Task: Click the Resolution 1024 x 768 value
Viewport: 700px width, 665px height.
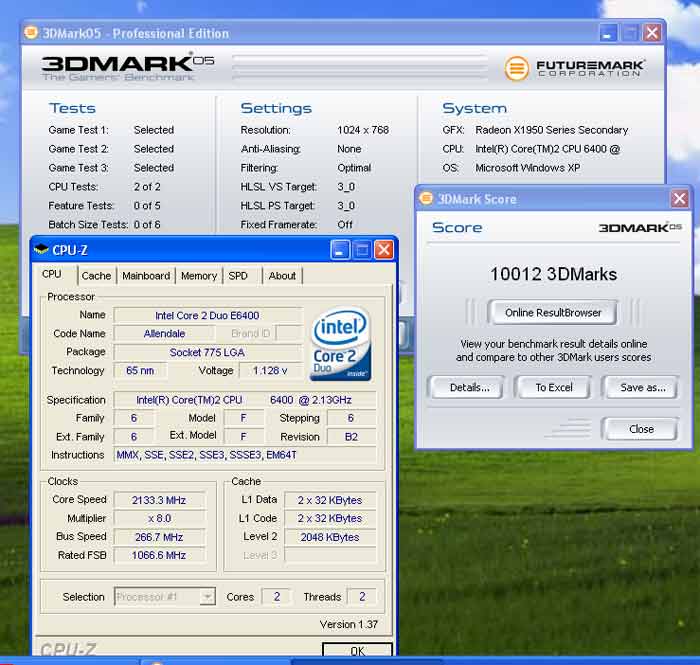Action: tap(363, 130)
